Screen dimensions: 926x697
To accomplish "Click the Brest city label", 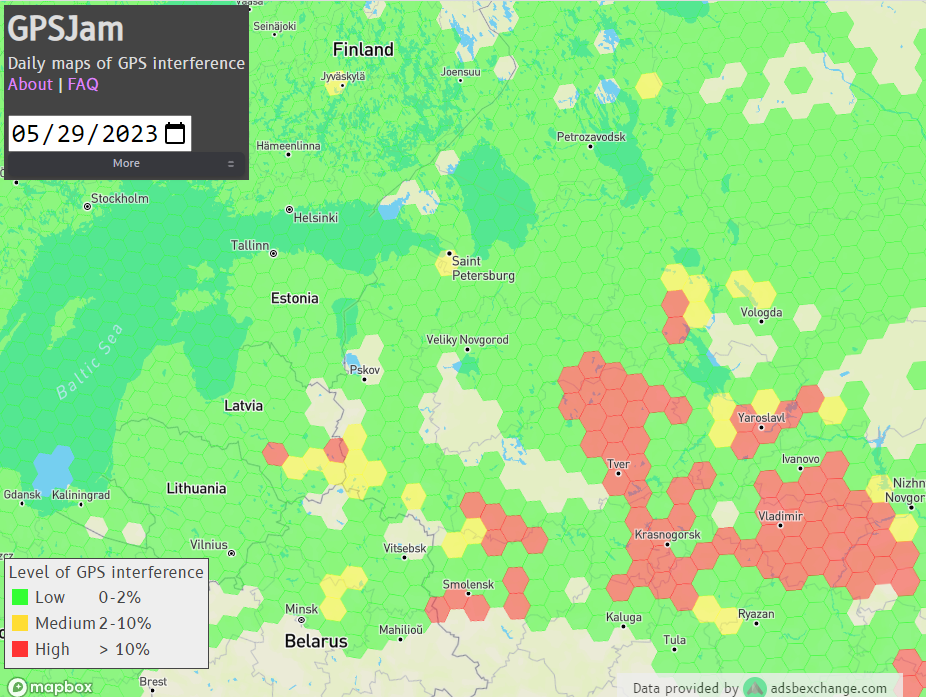I will point(153,682).
